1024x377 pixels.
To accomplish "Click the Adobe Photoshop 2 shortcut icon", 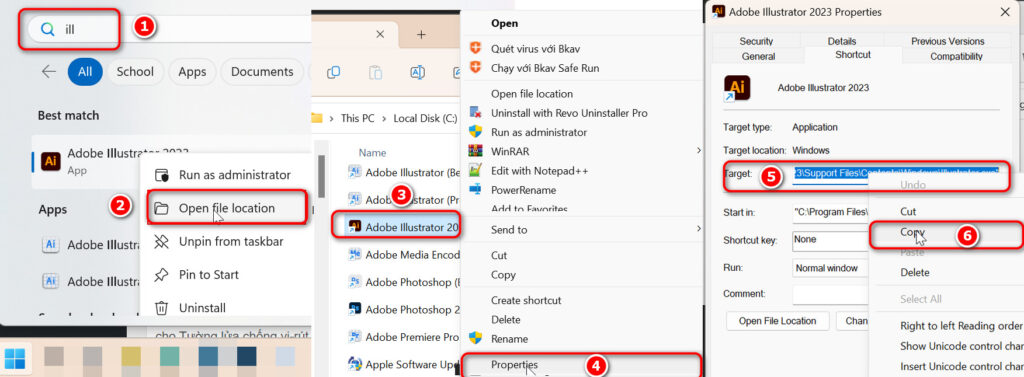I will (355, 308).
